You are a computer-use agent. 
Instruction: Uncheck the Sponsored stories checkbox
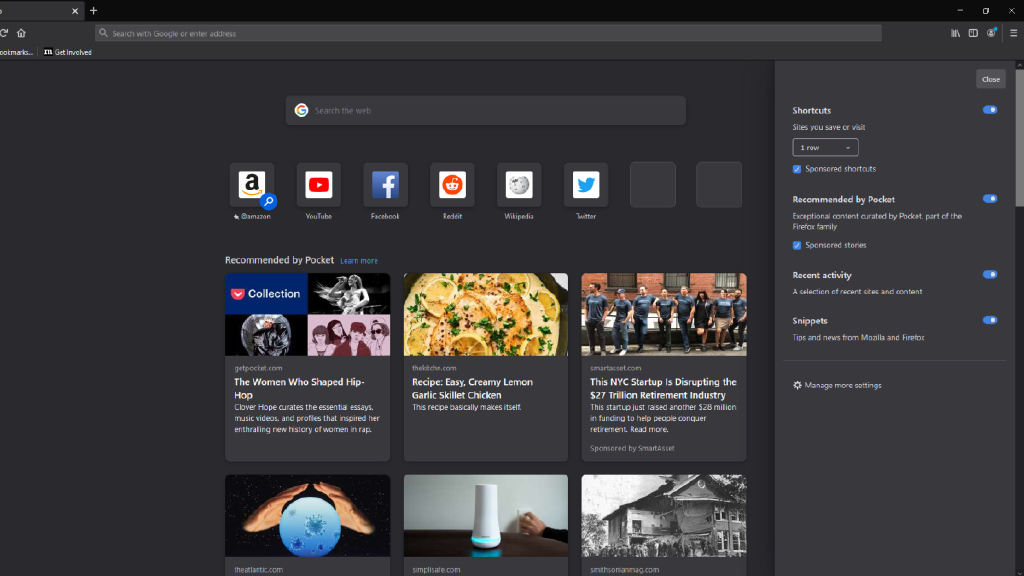click(797, 245)
